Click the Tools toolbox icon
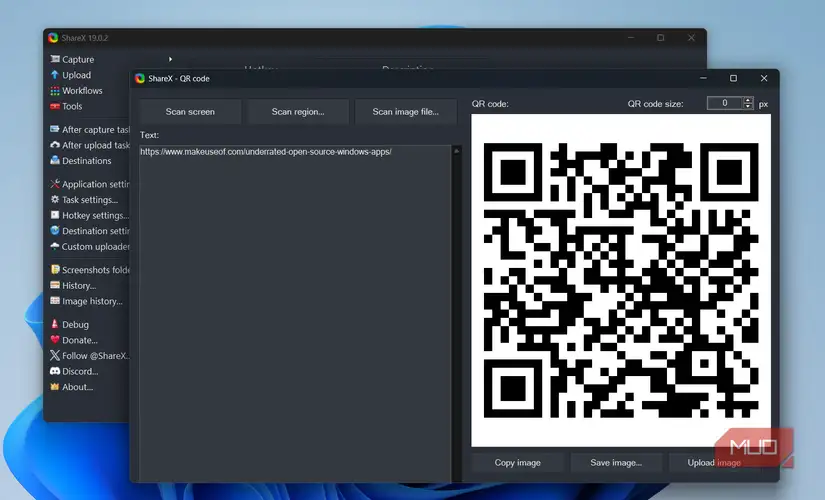The width and height of the screenshot is (825, 500). coord(55,106)
